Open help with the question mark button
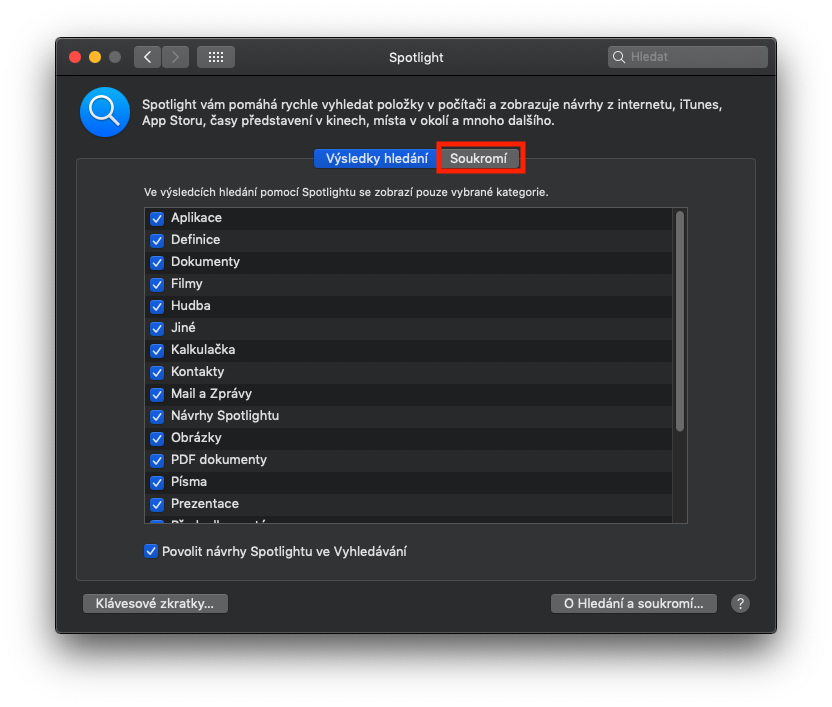The height and width of the screenshot is (707, 832). click(x=740, y=603)
